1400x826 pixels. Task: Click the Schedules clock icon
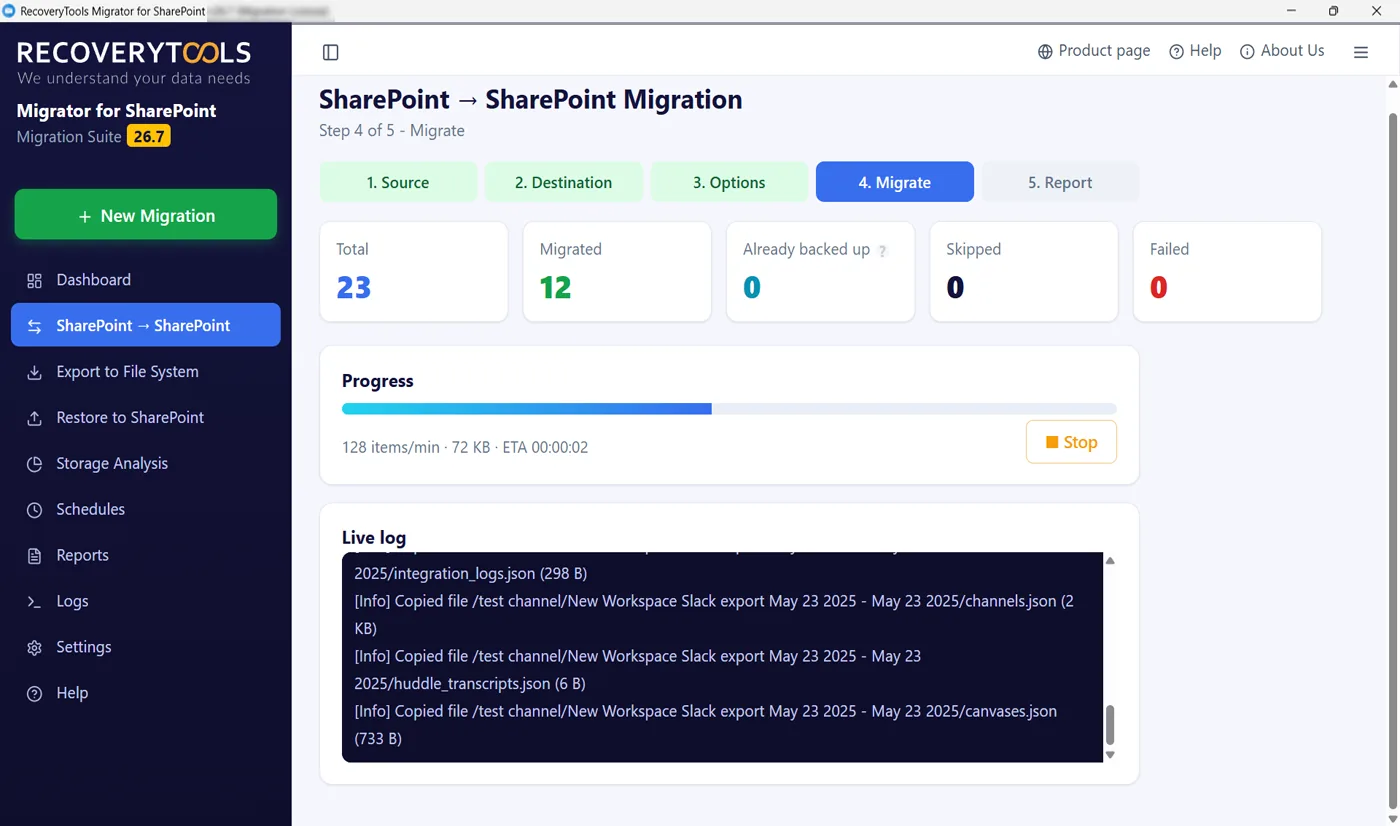pyautogui.click(x=35, y=510)
